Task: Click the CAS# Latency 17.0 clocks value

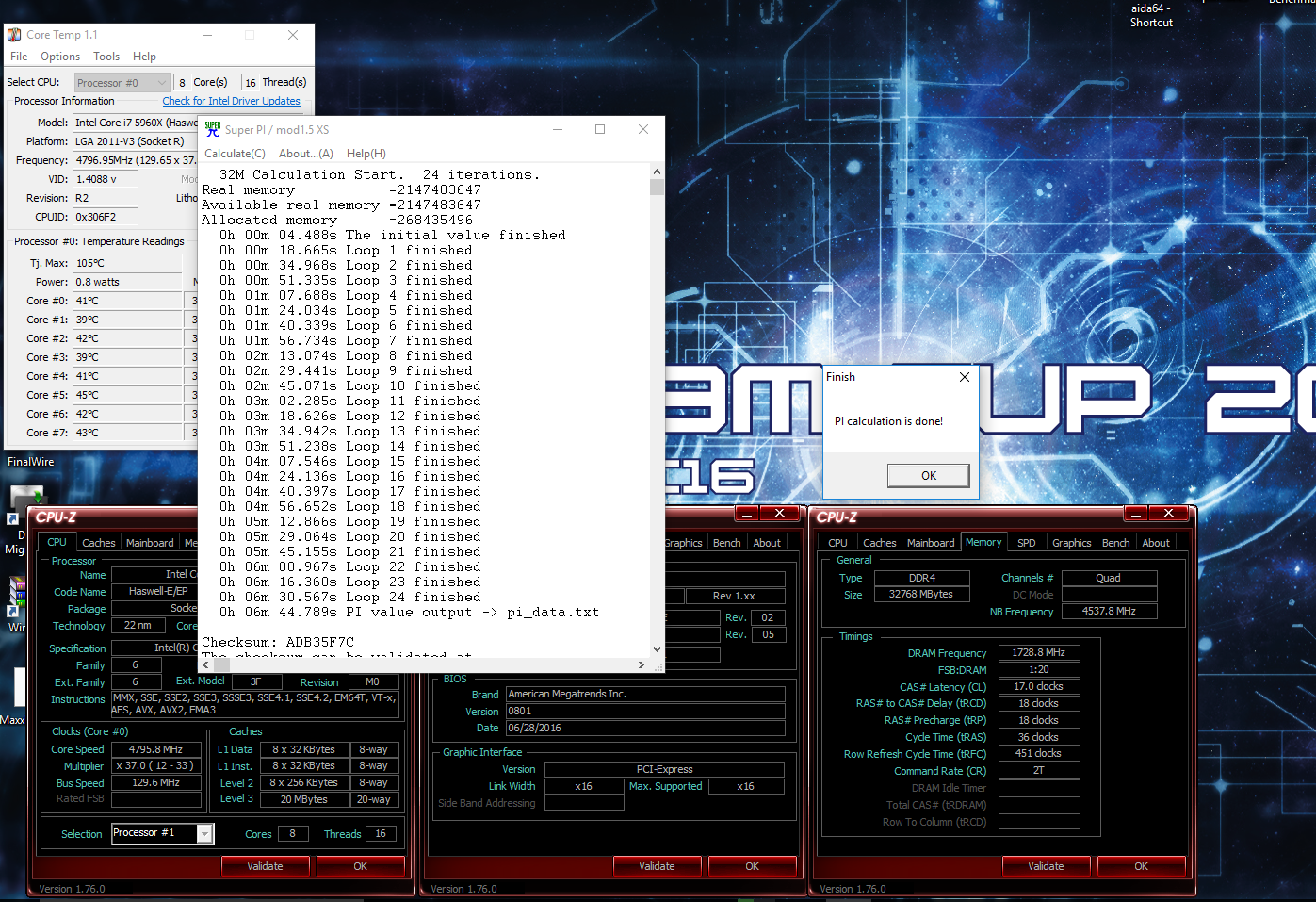Action: tap(1038, 686)
